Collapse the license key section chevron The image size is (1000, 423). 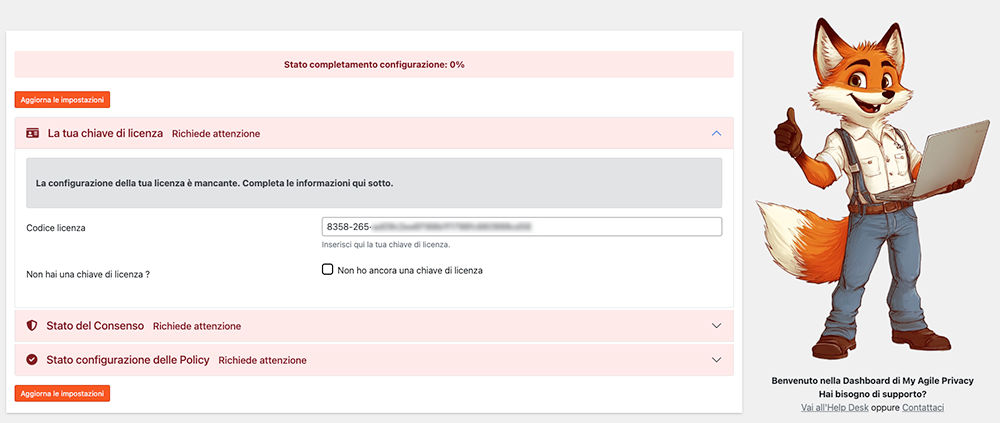pos(715,133)
